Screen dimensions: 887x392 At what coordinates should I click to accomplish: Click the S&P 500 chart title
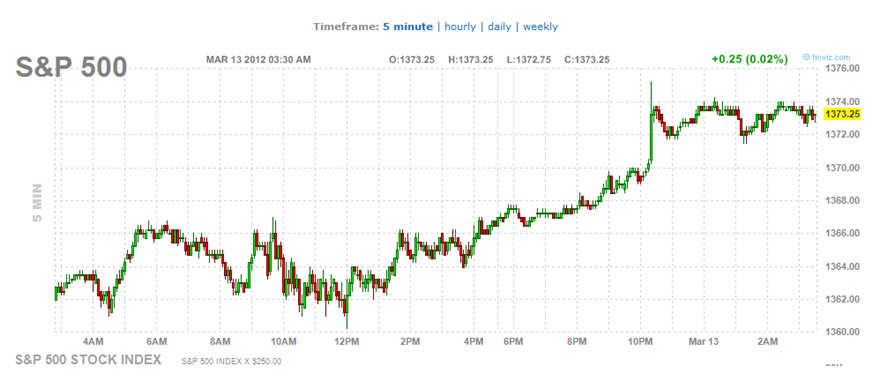tap(71, 68)
